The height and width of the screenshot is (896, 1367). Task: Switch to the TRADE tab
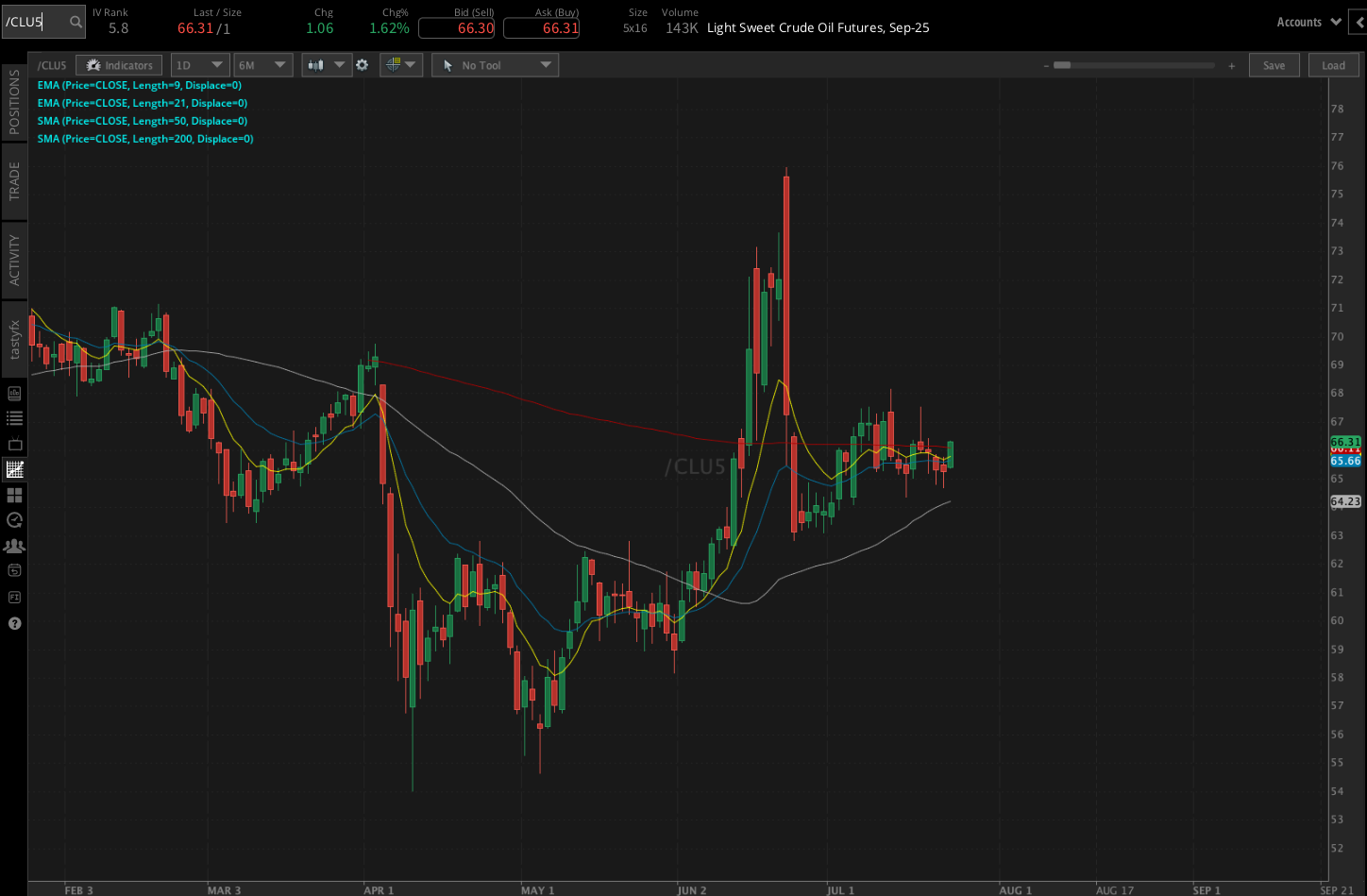point(14,179)
